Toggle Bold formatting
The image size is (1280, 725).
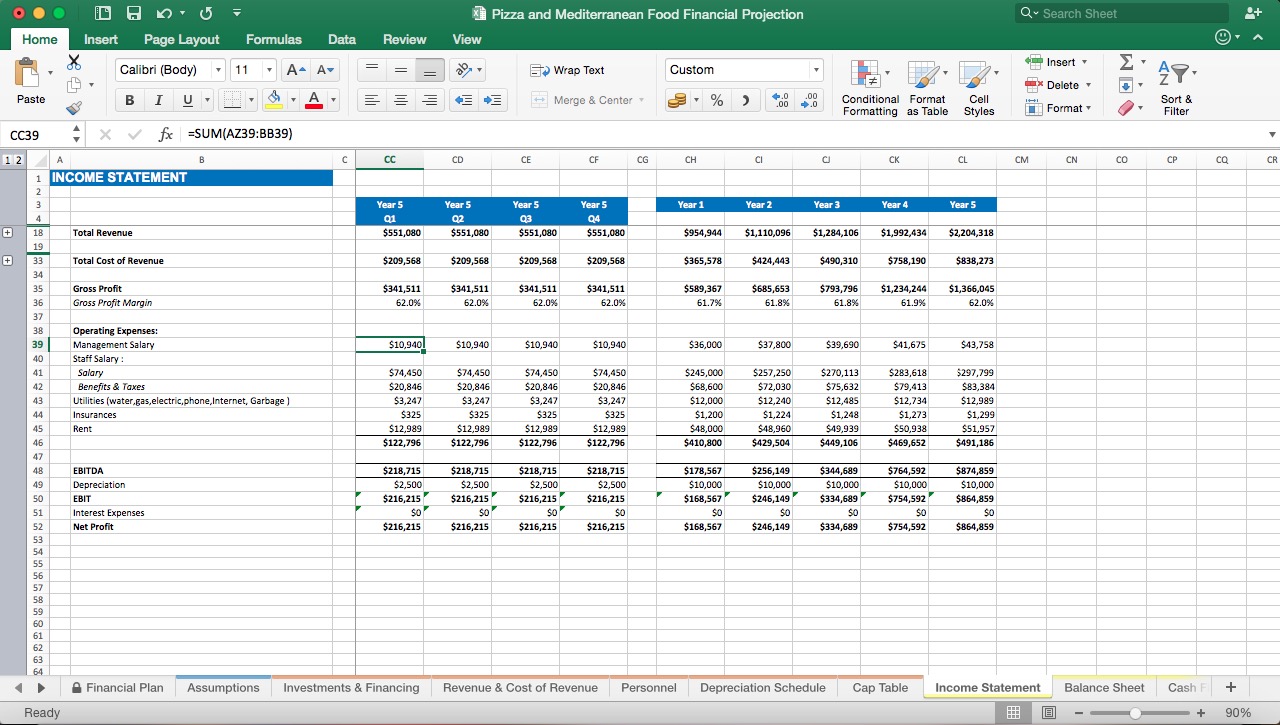[129, 100]
